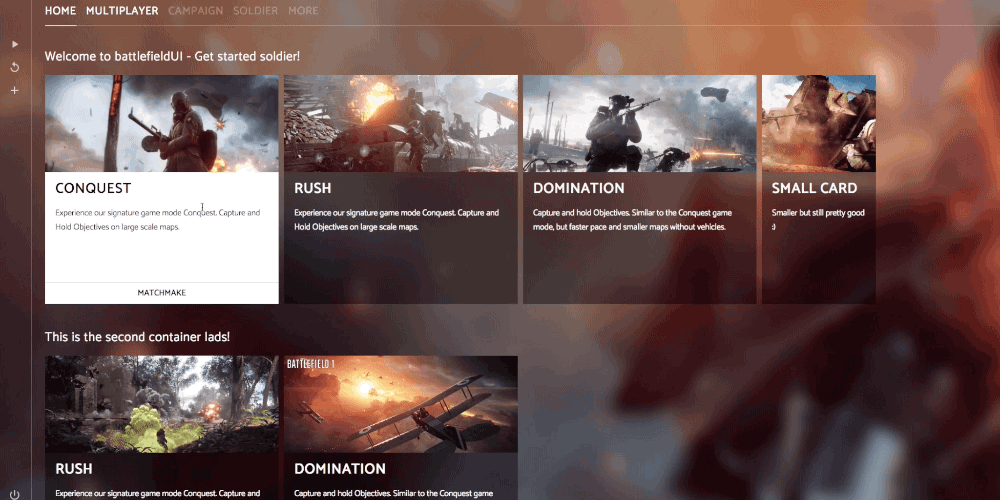
Task: Select the Rush card tank image
Action: pos(401,124)
